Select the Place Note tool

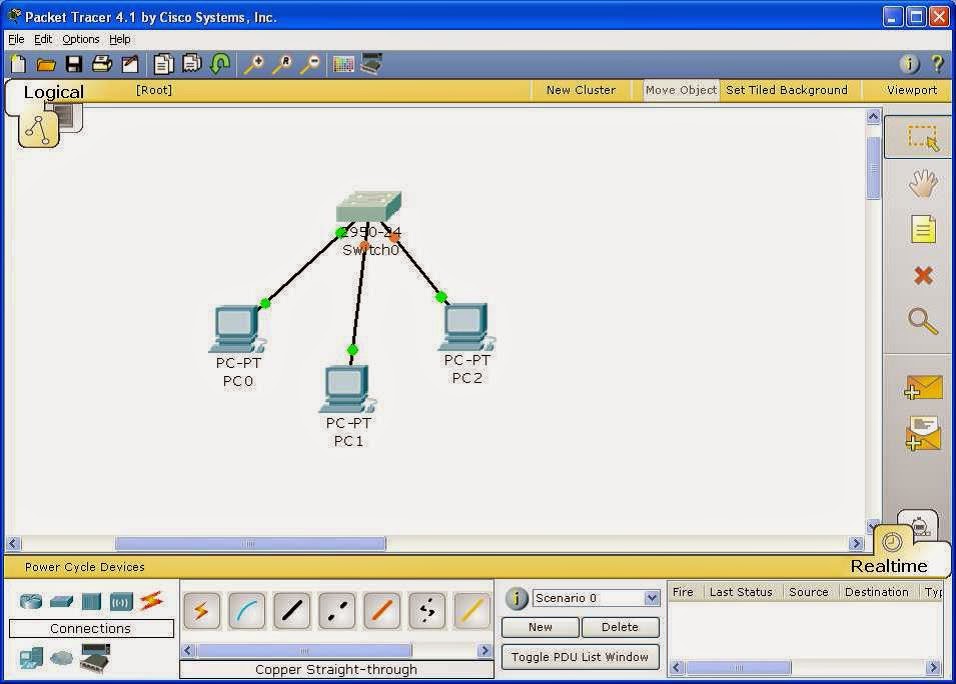point(922,229)
